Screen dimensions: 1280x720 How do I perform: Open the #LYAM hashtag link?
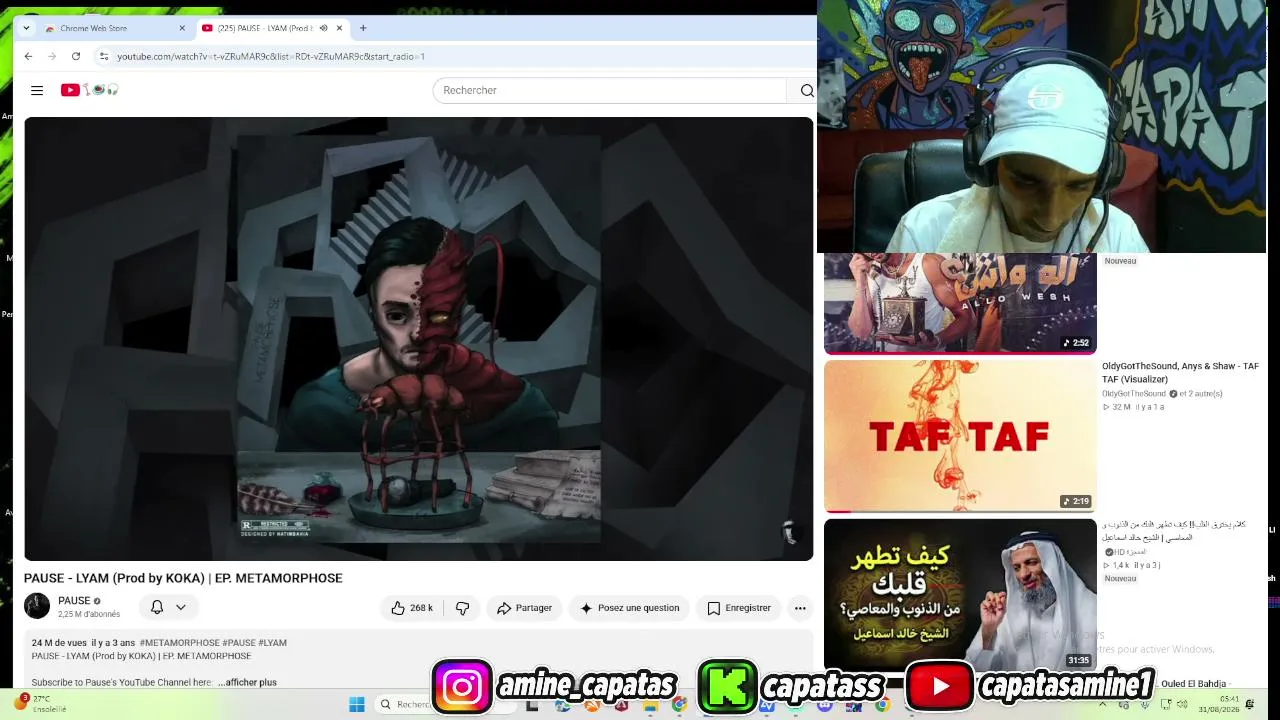coord(272,643)
